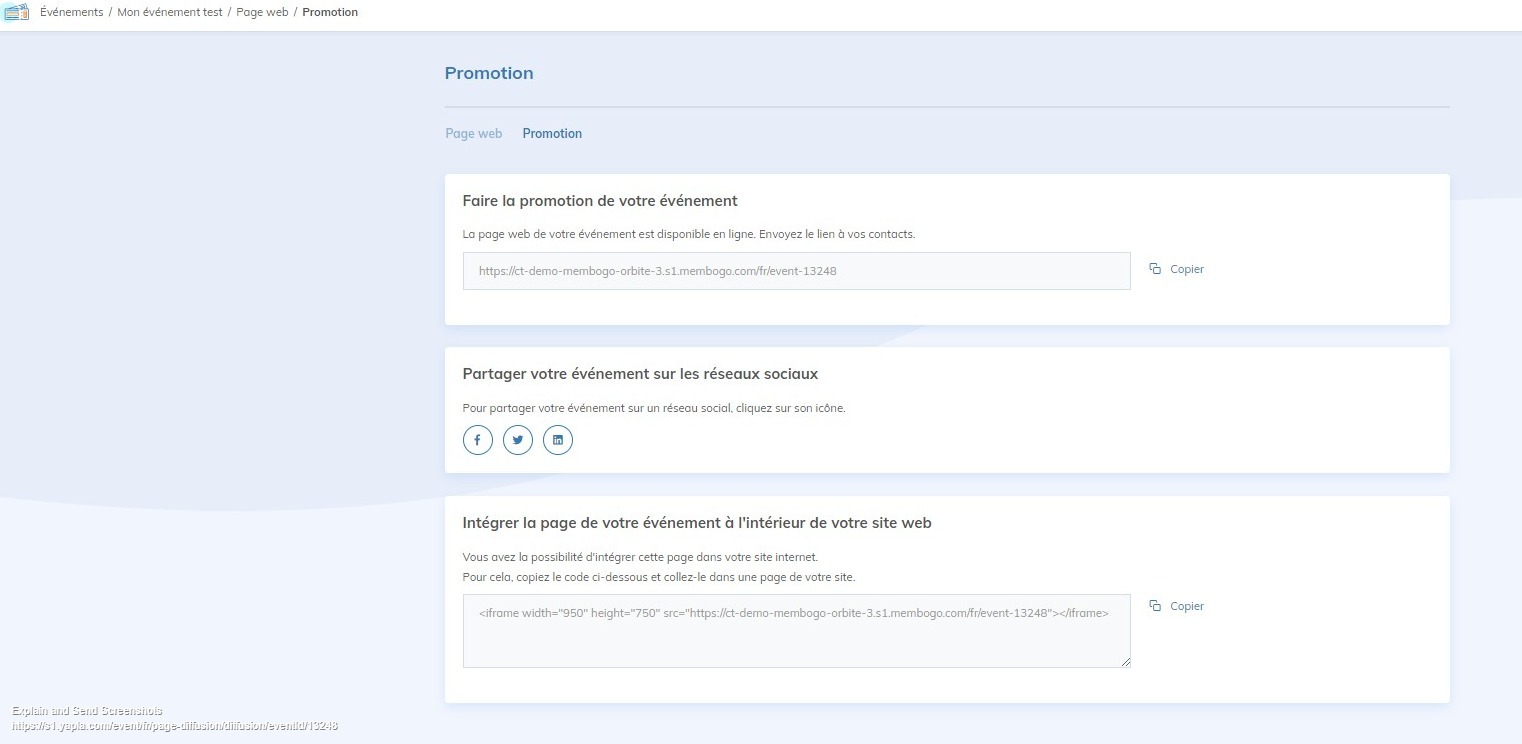Grab the textarea resize handle
The height and width of the screenshot is (744, 1522).
click(x=1126, y=662)
